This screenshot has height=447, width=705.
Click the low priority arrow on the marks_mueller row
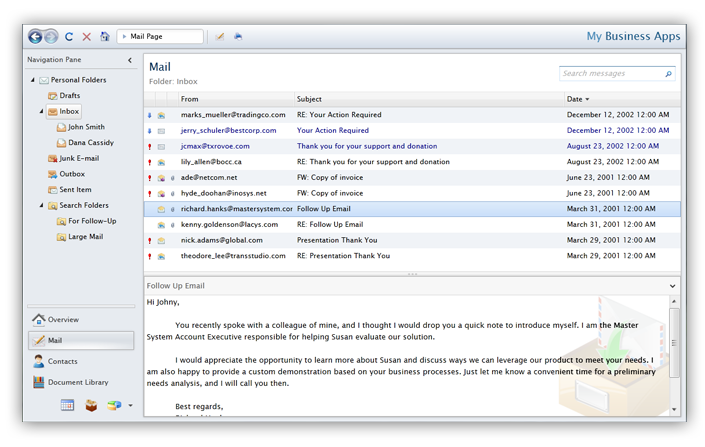[150, 115]
